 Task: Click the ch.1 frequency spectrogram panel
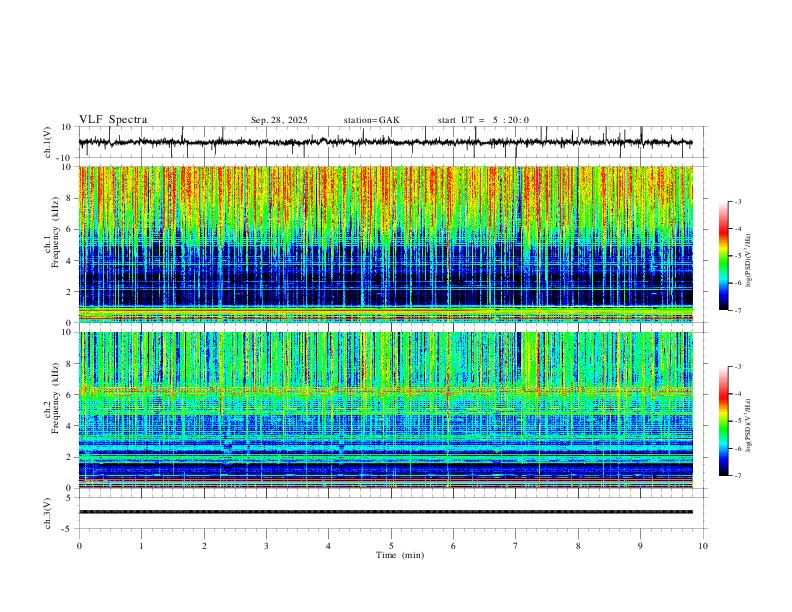[385, 244]
